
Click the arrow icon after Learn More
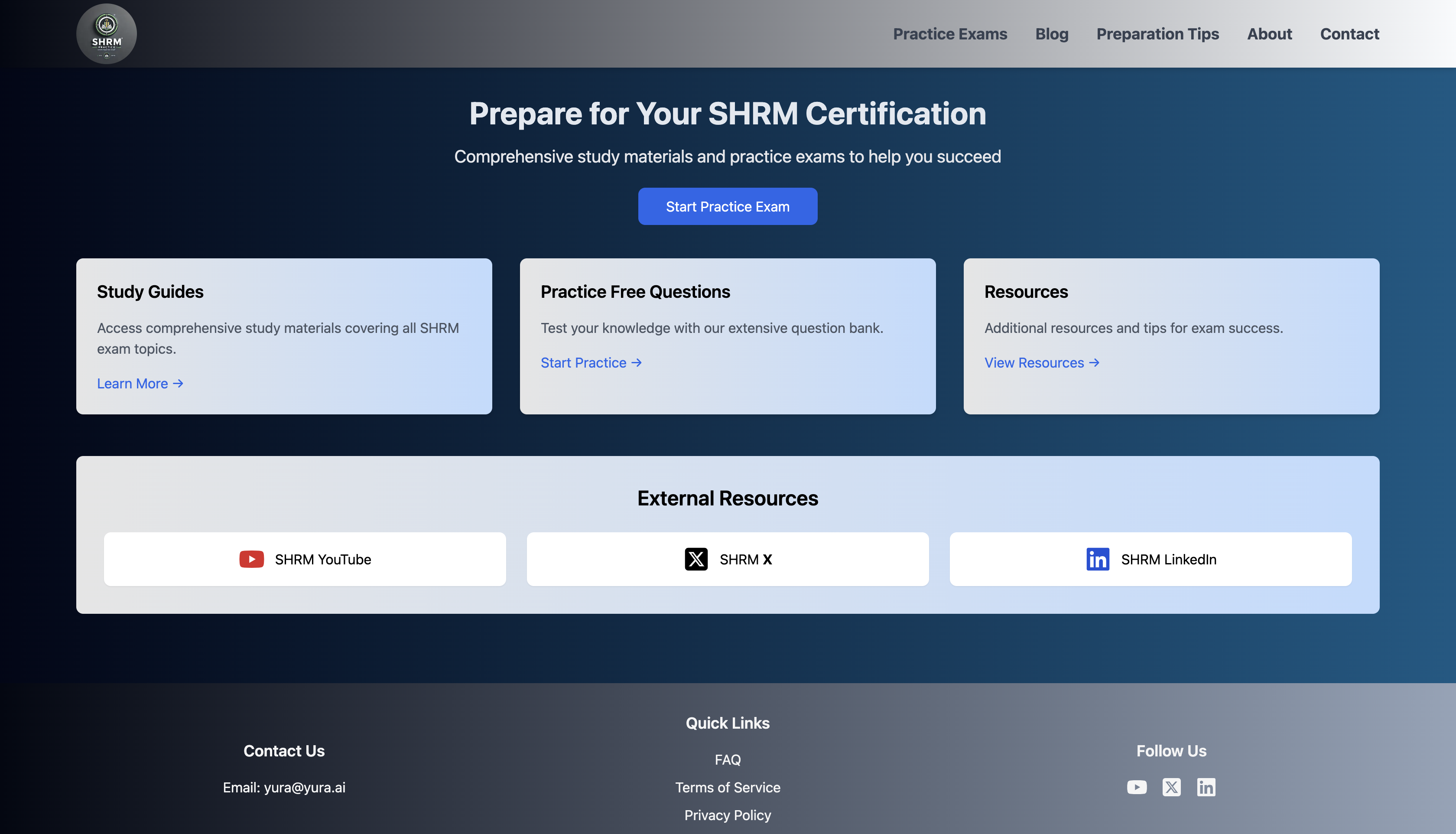pyautogui.click(x=178, y=383)
